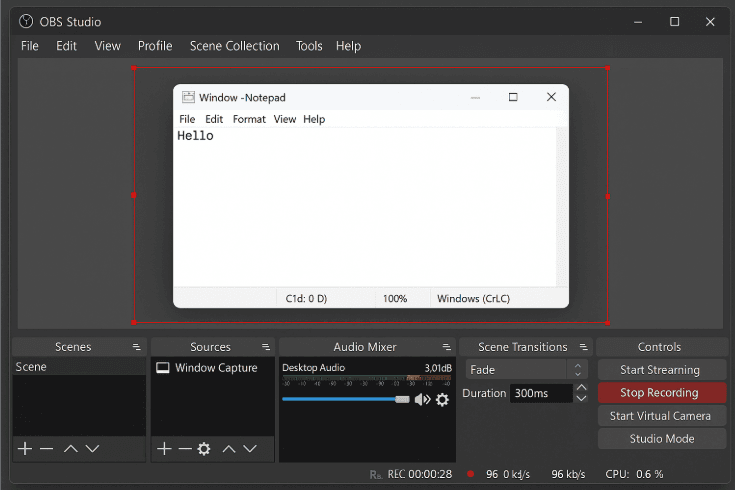Click Notepad vertical scrollbar
Screen dimensions: 735x490
click(x=562, y=206)
